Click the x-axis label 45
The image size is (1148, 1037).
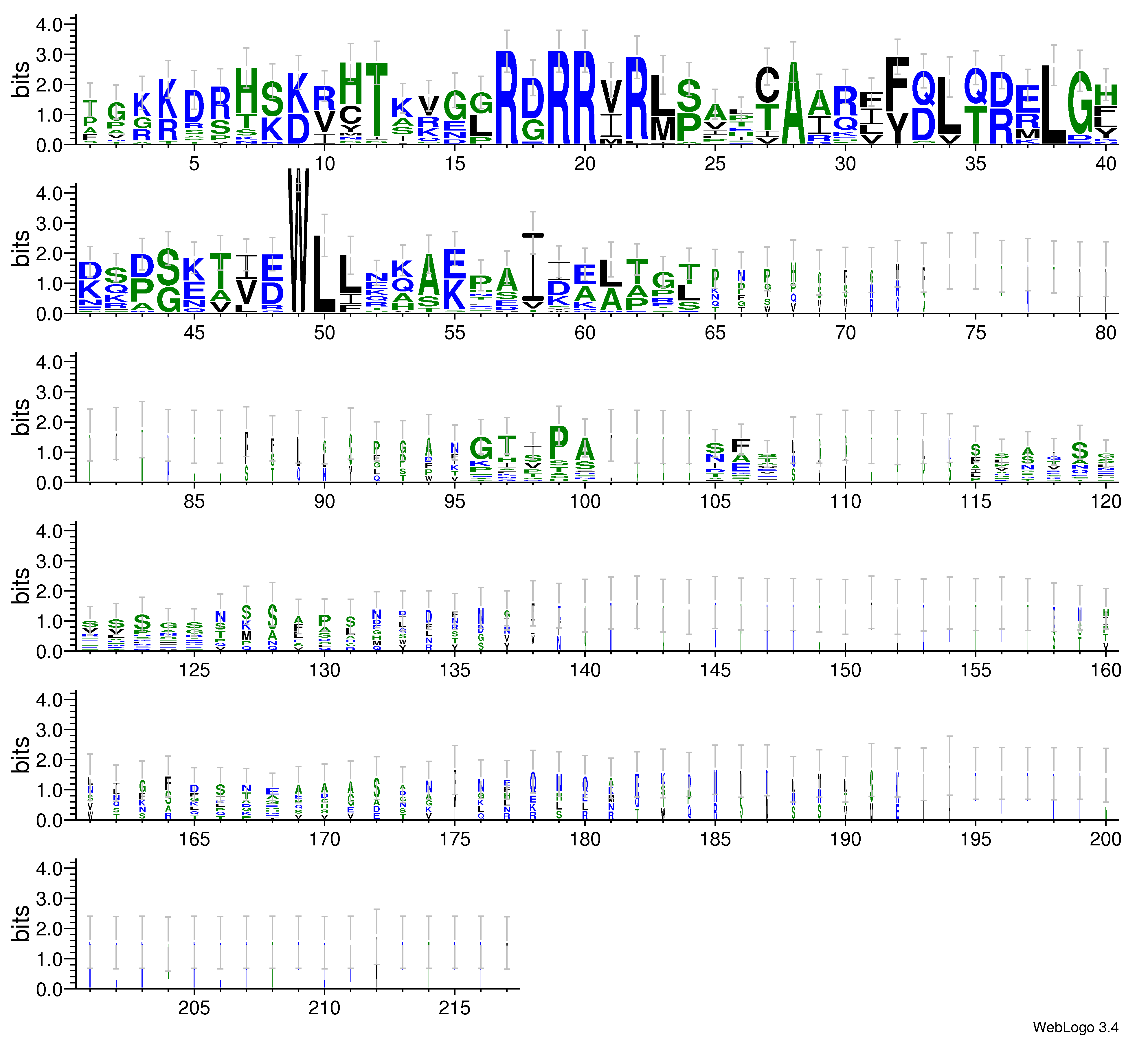(194, 333)
